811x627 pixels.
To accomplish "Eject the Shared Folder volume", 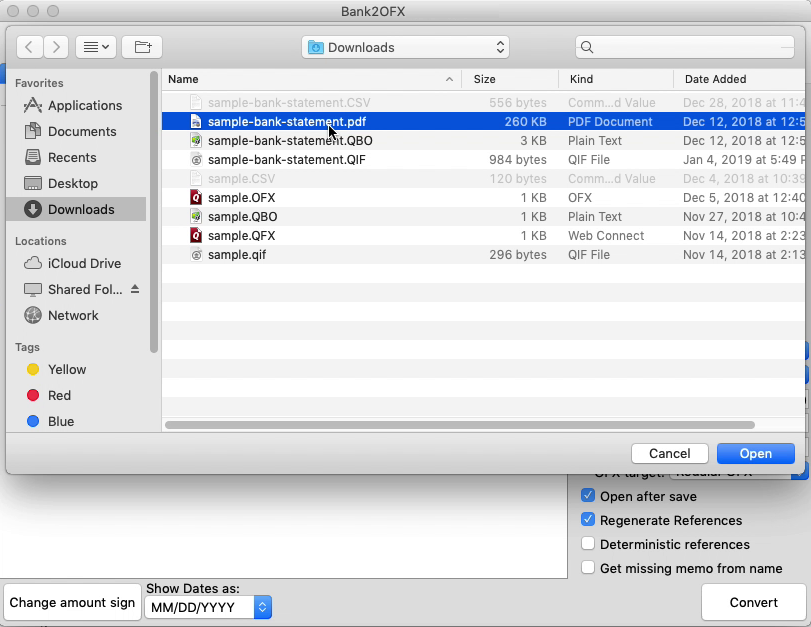I will click(135, 289).
